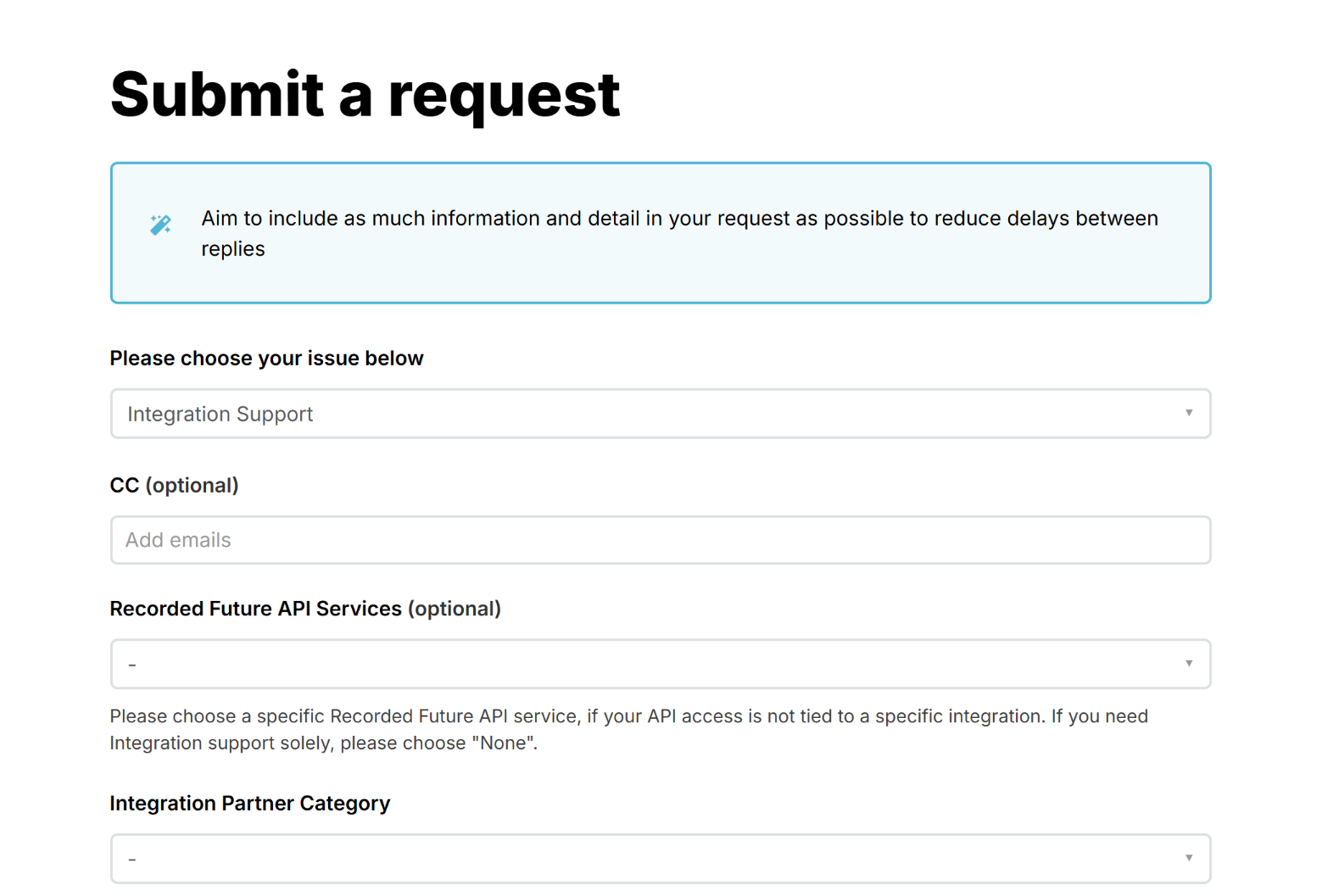Image resolution: width=1322 pixels, height=896 pixels.
Task: Select the dash placeholder in the Partner Category box
Action: [x=132, y=859]
